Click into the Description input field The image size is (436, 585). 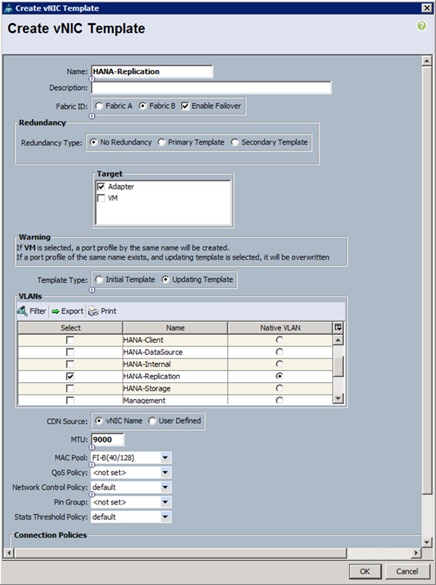tap(211, 88)
